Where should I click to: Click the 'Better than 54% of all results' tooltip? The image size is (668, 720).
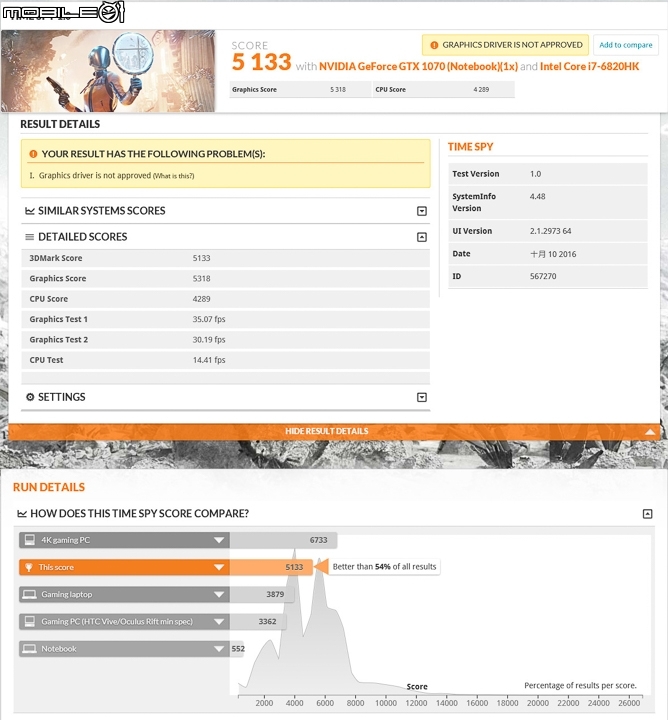click(x=384, y=567)
